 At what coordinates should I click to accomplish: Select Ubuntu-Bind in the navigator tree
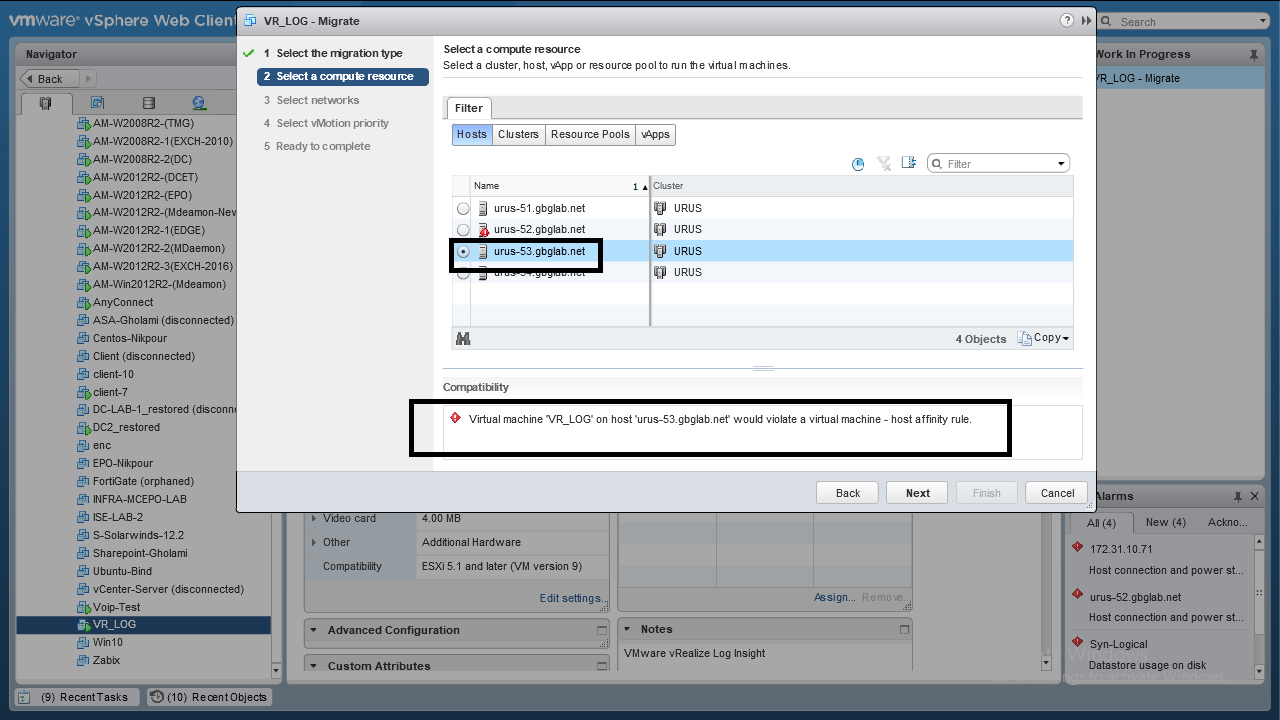tap(122, 571)
